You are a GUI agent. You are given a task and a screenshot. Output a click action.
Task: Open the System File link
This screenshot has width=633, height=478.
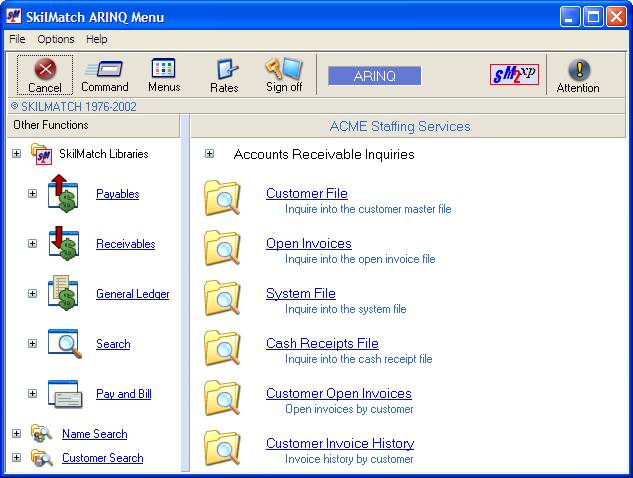point(301,294)
